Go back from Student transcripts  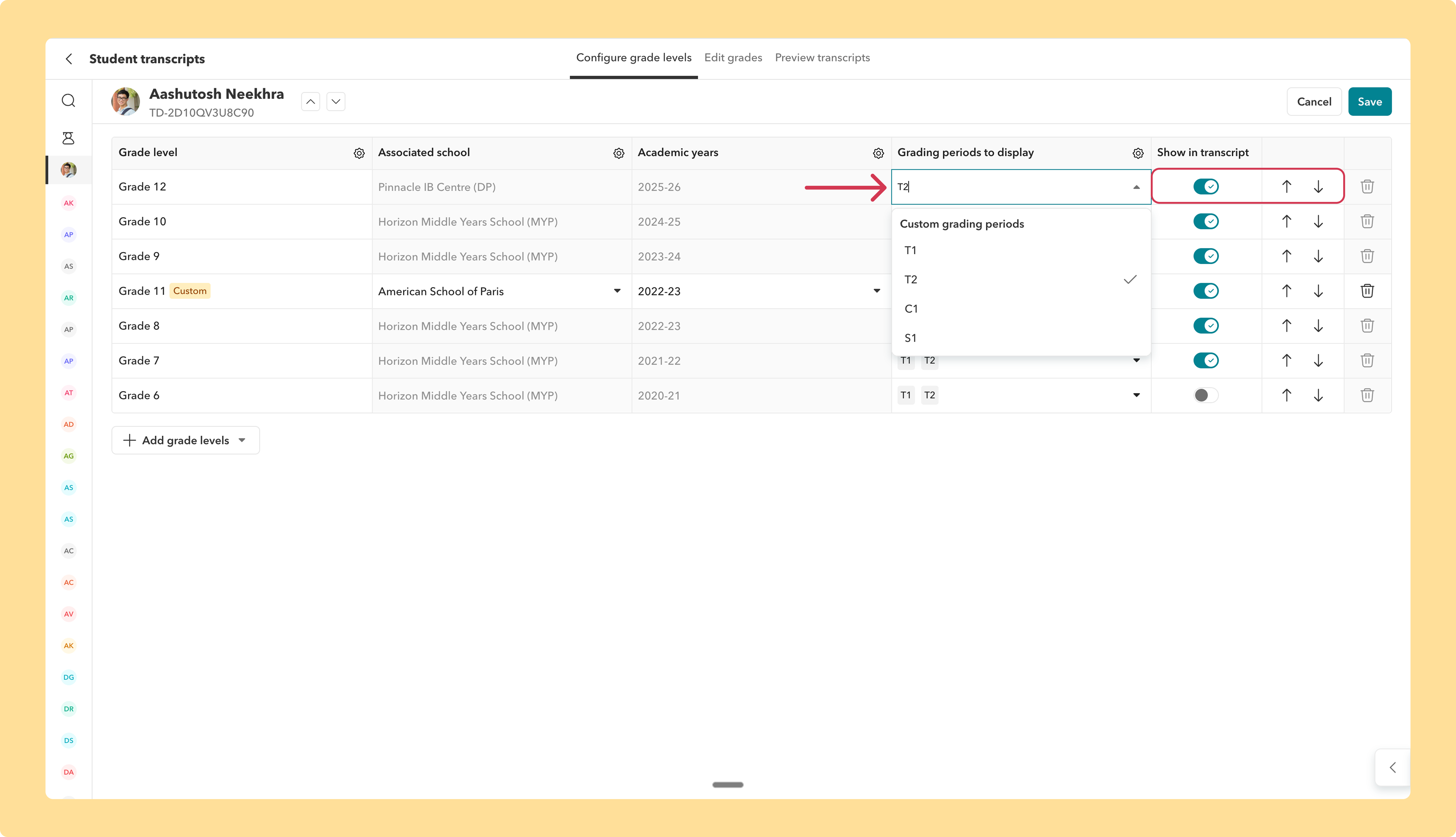click(69, 59)
